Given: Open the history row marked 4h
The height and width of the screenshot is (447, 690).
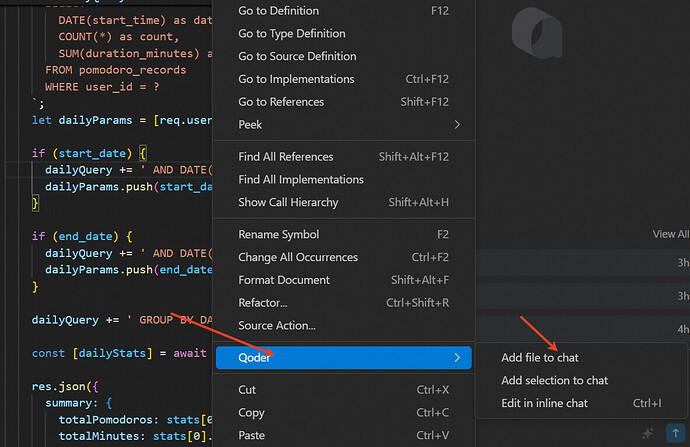Looking at the screenshot, I should point(583,329).
